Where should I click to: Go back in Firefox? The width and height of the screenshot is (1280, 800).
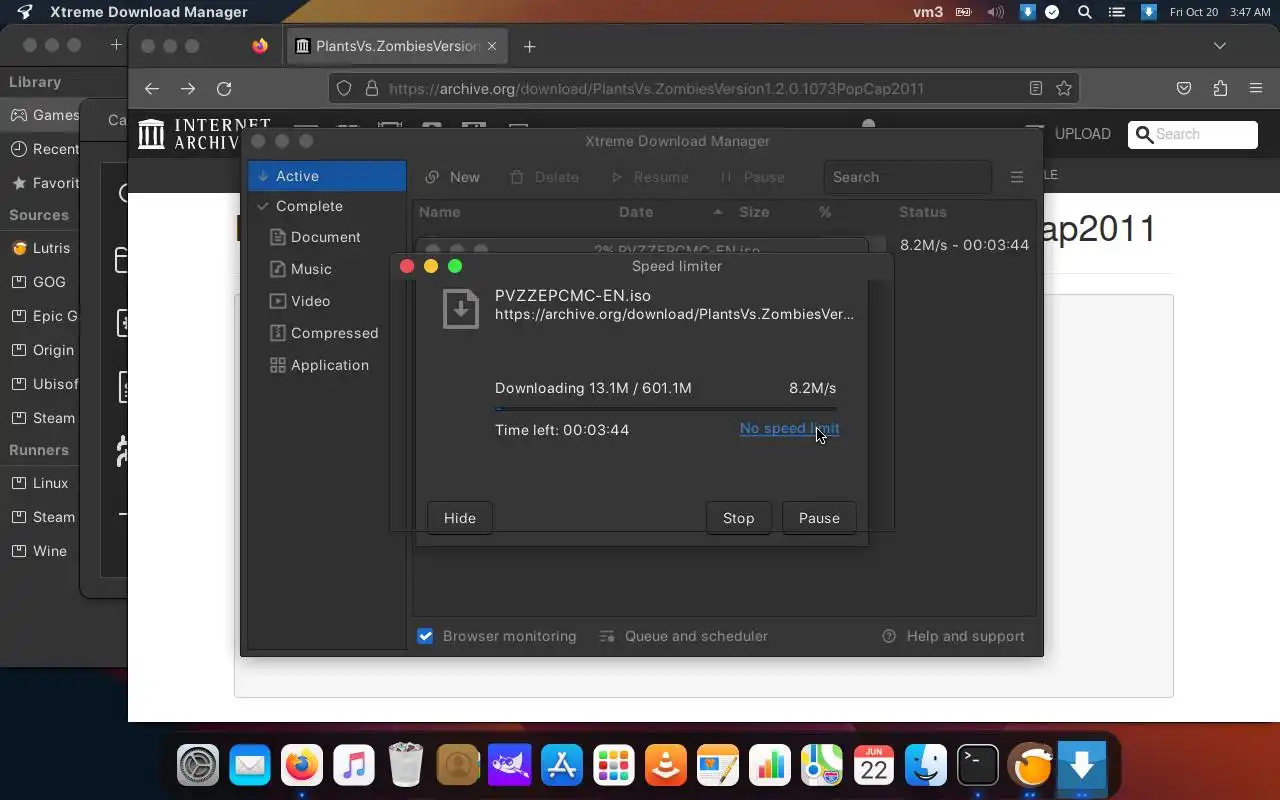coord(152,88)
